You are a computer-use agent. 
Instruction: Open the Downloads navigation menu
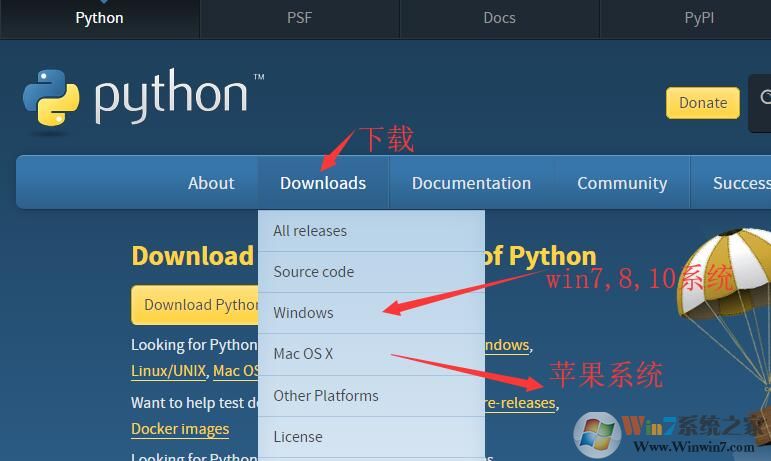(x=323, y=183)
